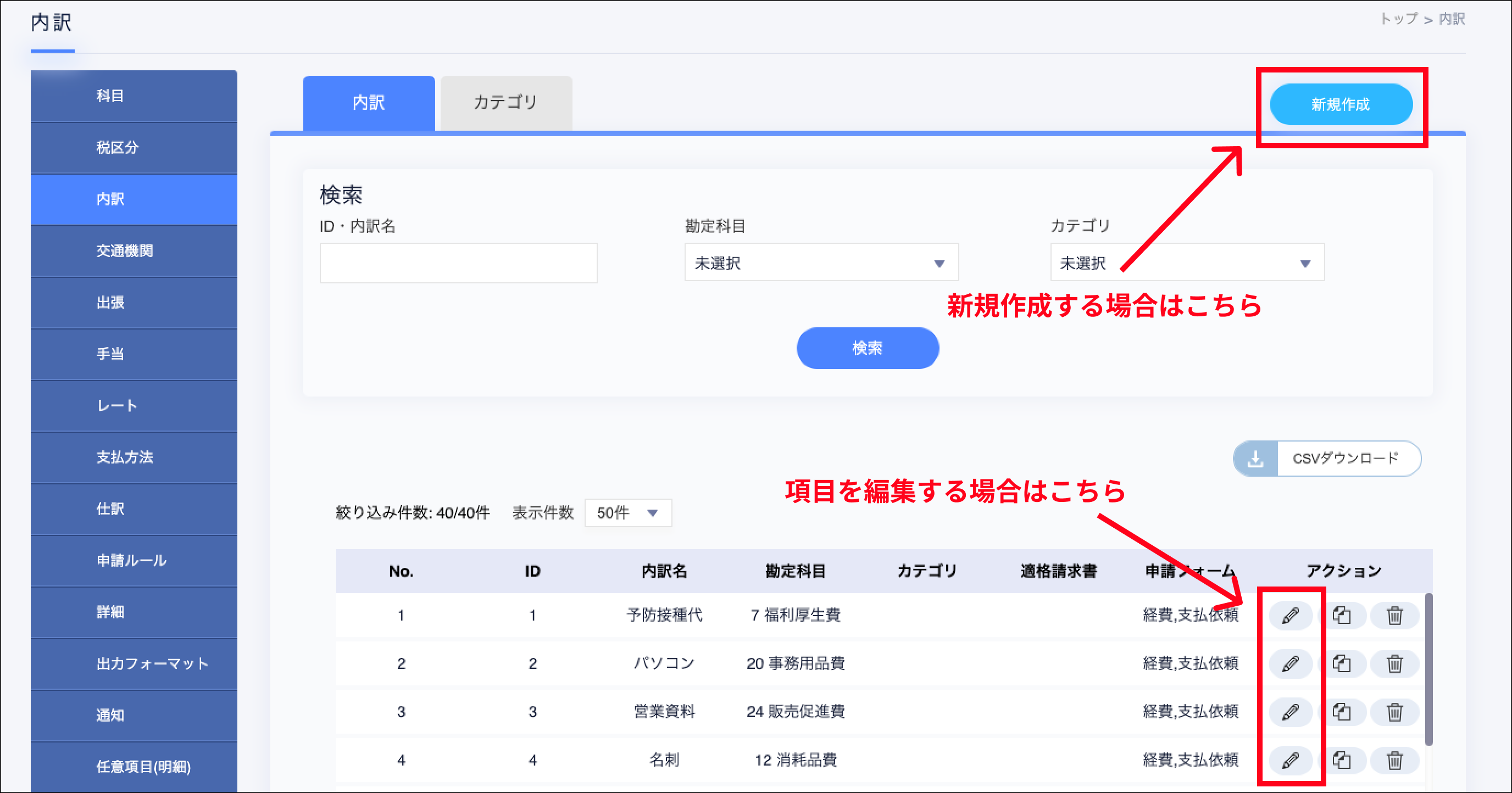Image resolution: width=1512 pixels, height=793 pixels.
Task: Delete the 予防接種代 row
Action: 1394,615
